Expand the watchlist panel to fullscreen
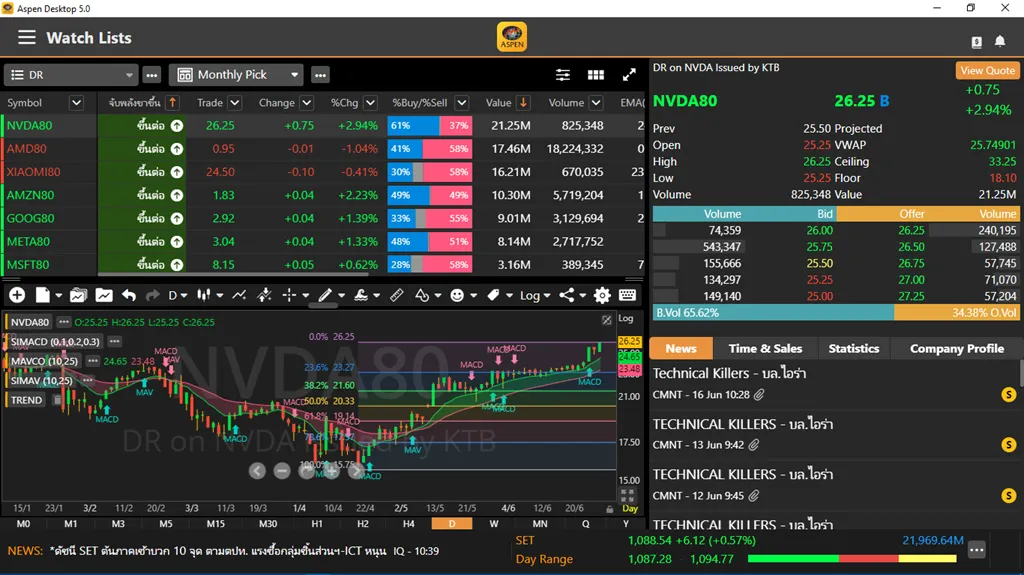Image resolution: width=1024 pixels, height=575 pixels. [x=629, y=75]
